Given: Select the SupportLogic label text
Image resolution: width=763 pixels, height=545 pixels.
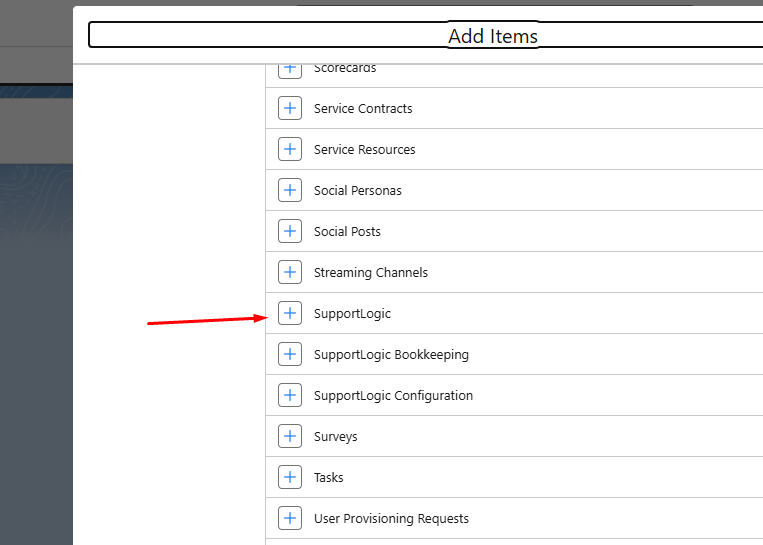Looking at the screenshot, I should (x=352, y=314).
